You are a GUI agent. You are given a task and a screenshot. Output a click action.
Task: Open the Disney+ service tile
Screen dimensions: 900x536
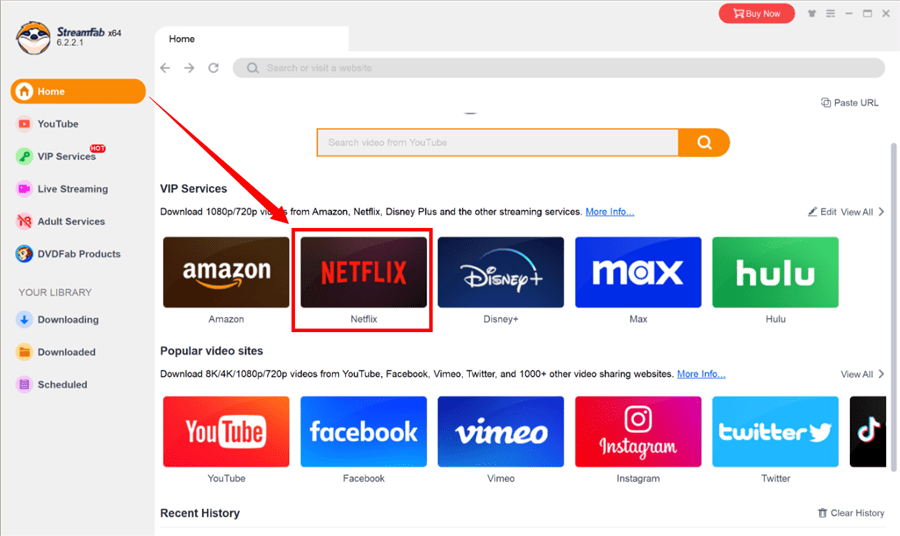[x=501, y=272]
